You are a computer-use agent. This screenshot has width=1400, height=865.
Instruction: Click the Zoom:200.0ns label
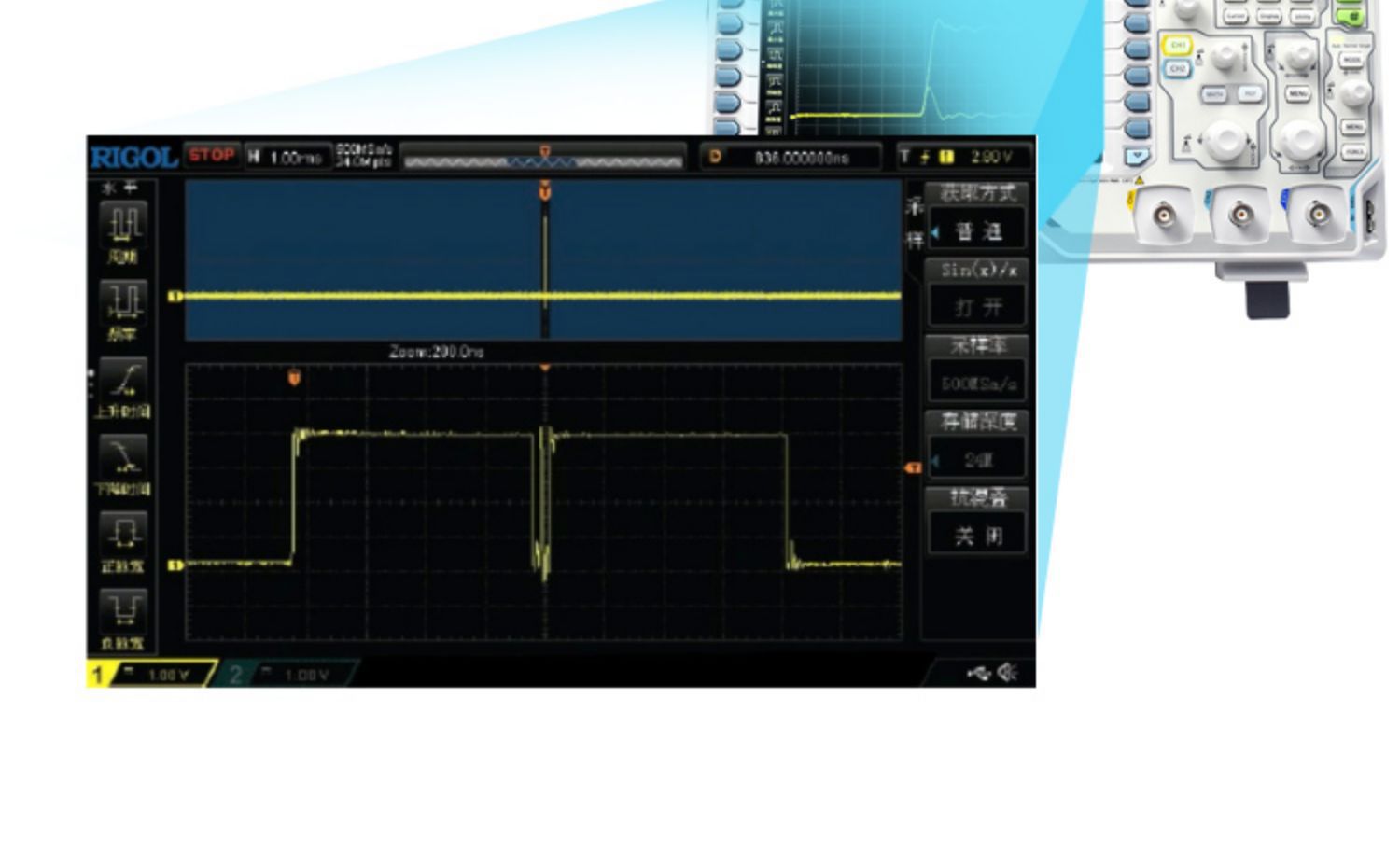[436, 352]
